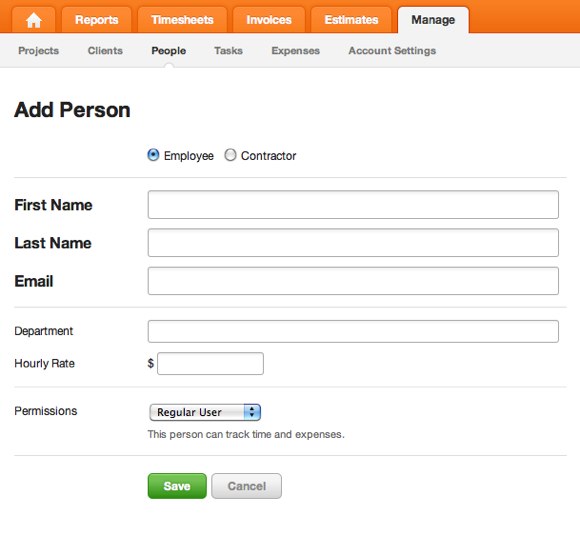Focus the Last Name field
Viewport: 580px width, 536px height.
click(x=353, y=243)
